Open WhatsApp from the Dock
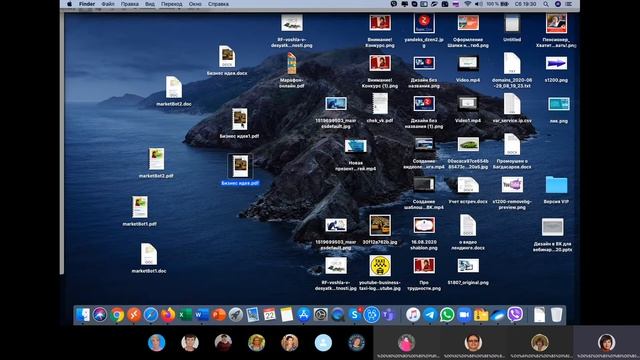640x360 pixels. pyautogui.click(x=447, y=315)
